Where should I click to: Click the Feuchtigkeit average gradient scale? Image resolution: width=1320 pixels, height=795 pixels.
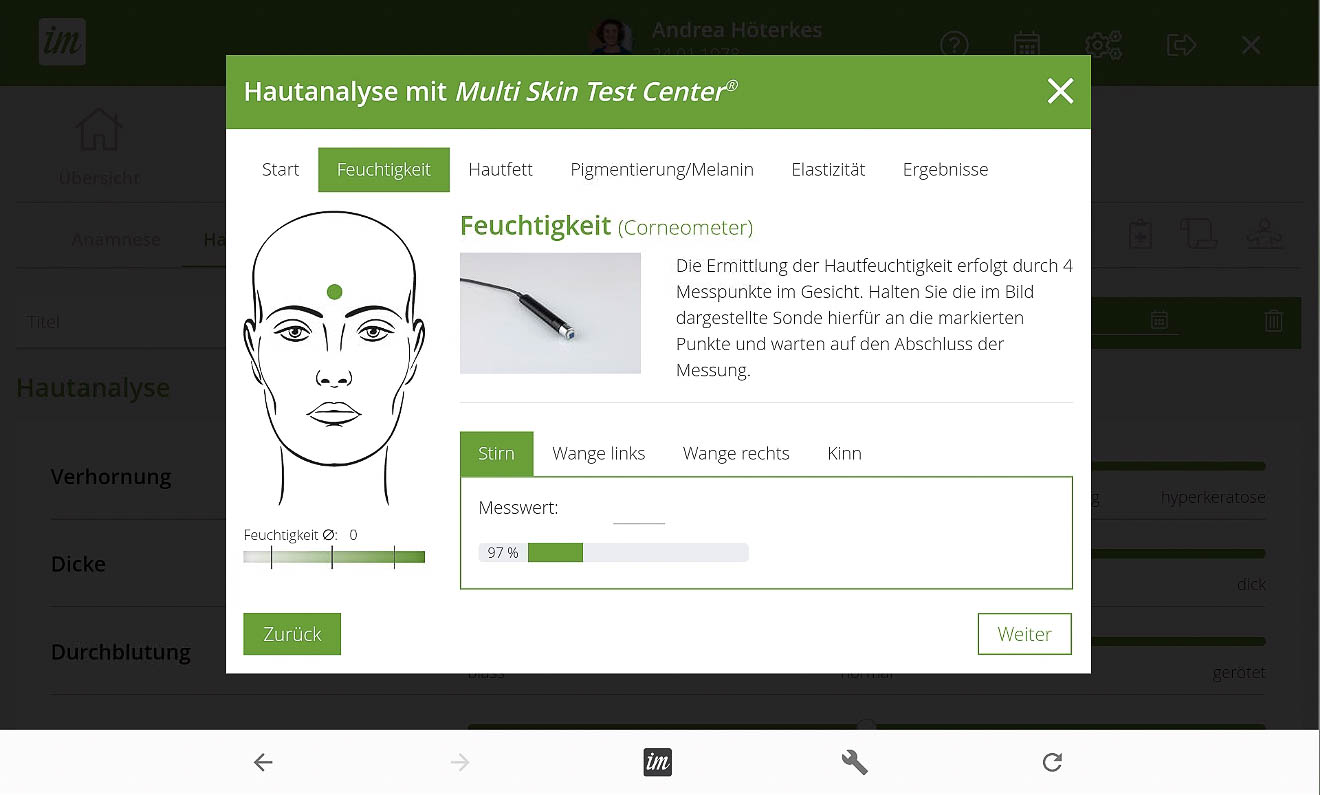point(334,557)
